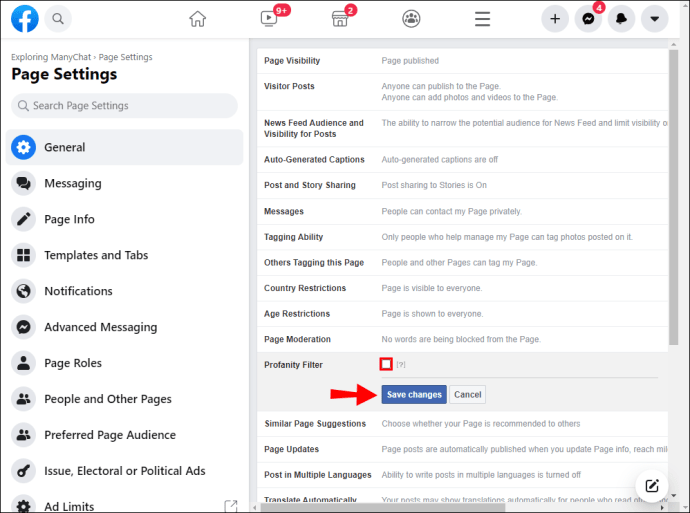
Task: Save changes to profanity filter
Action: tap(414, 395)
